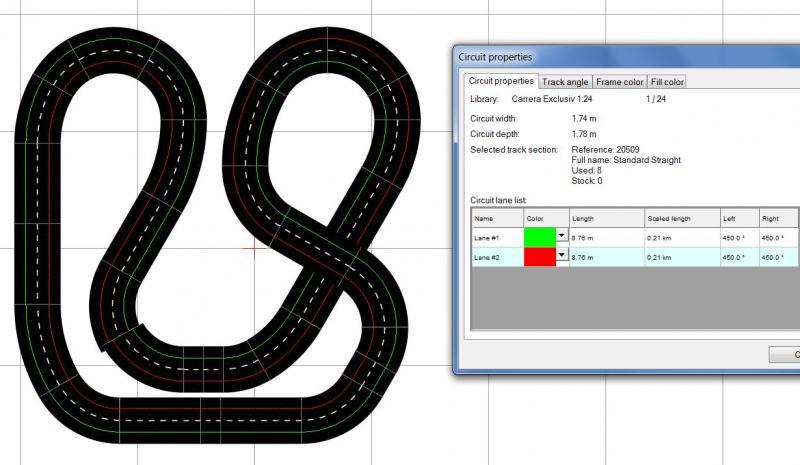Click the Lane #2 scaled length cell

pyautogui.click(x=681, y=257)
